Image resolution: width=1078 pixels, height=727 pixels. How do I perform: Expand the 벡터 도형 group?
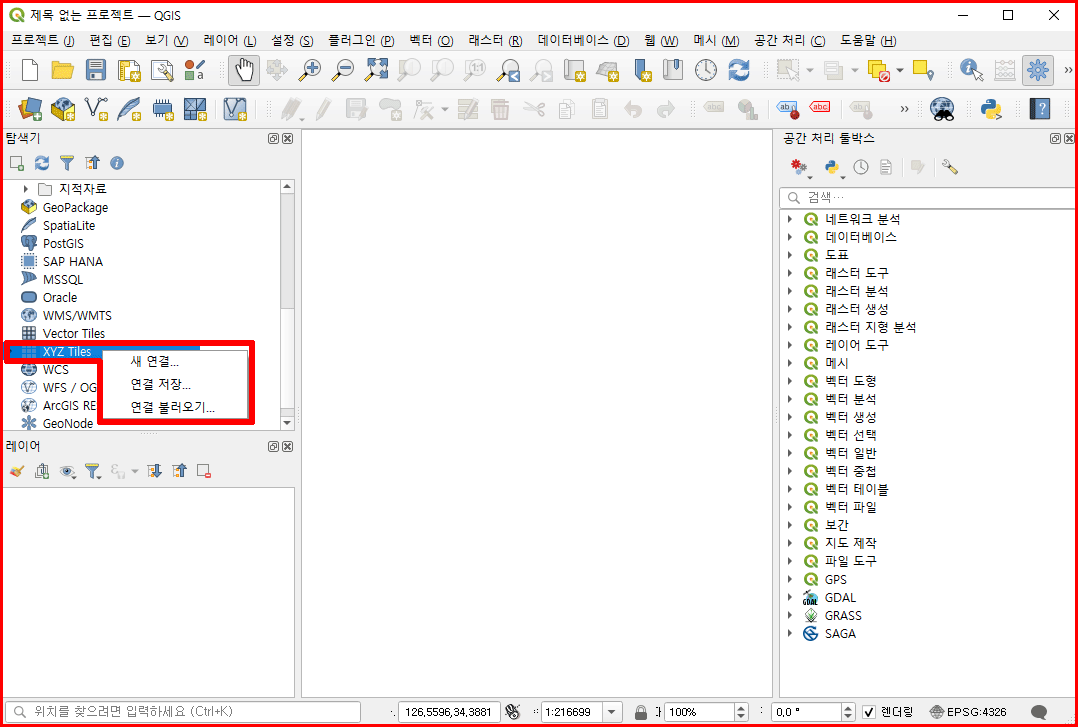pos(790,381)
